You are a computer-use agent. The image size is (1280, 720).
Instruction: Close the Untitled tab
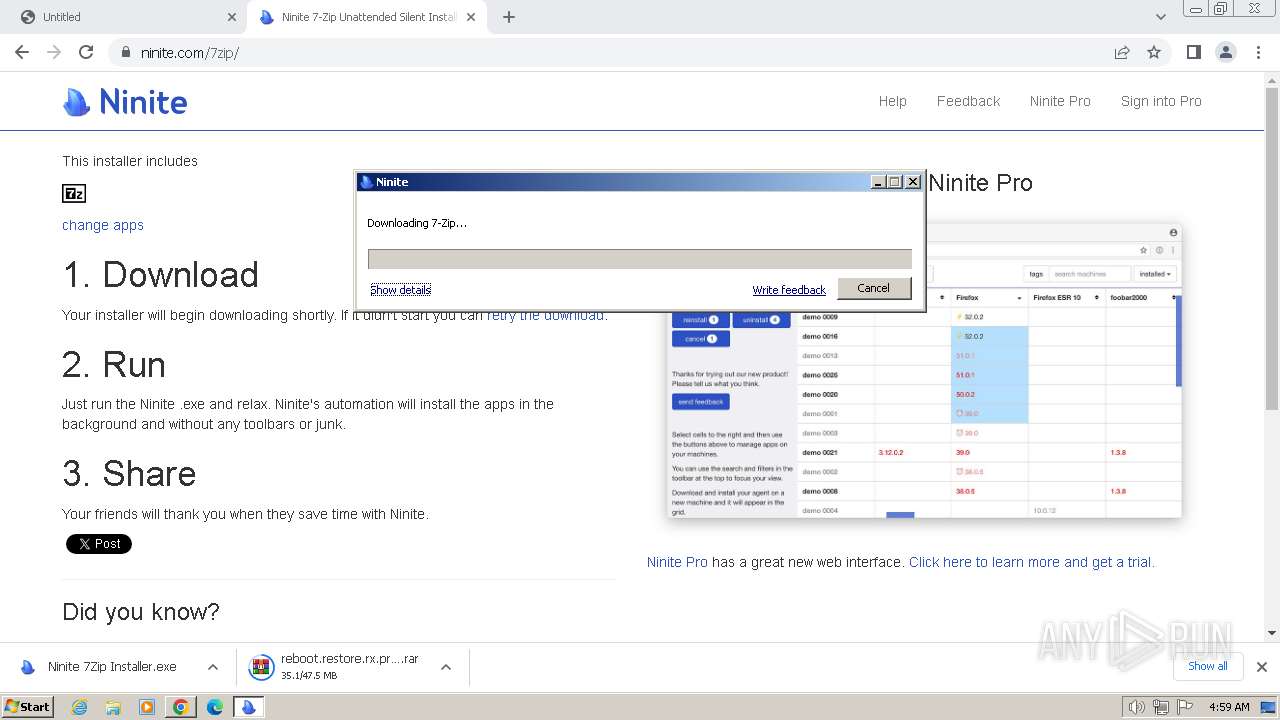click(232, 17)
